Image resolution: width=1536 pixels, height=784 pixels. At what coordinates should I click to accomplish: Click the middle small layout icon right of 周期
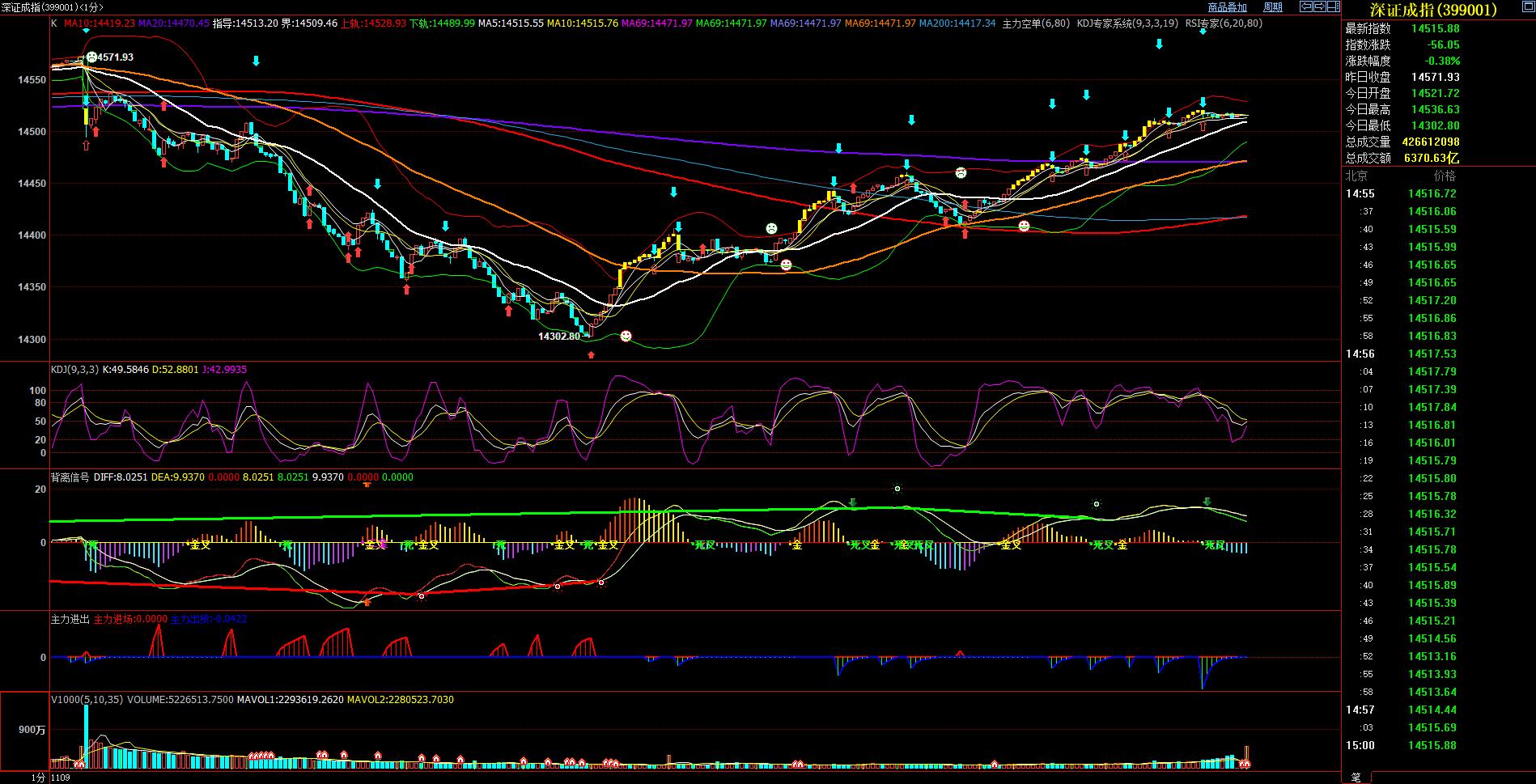click(1319, 6)
